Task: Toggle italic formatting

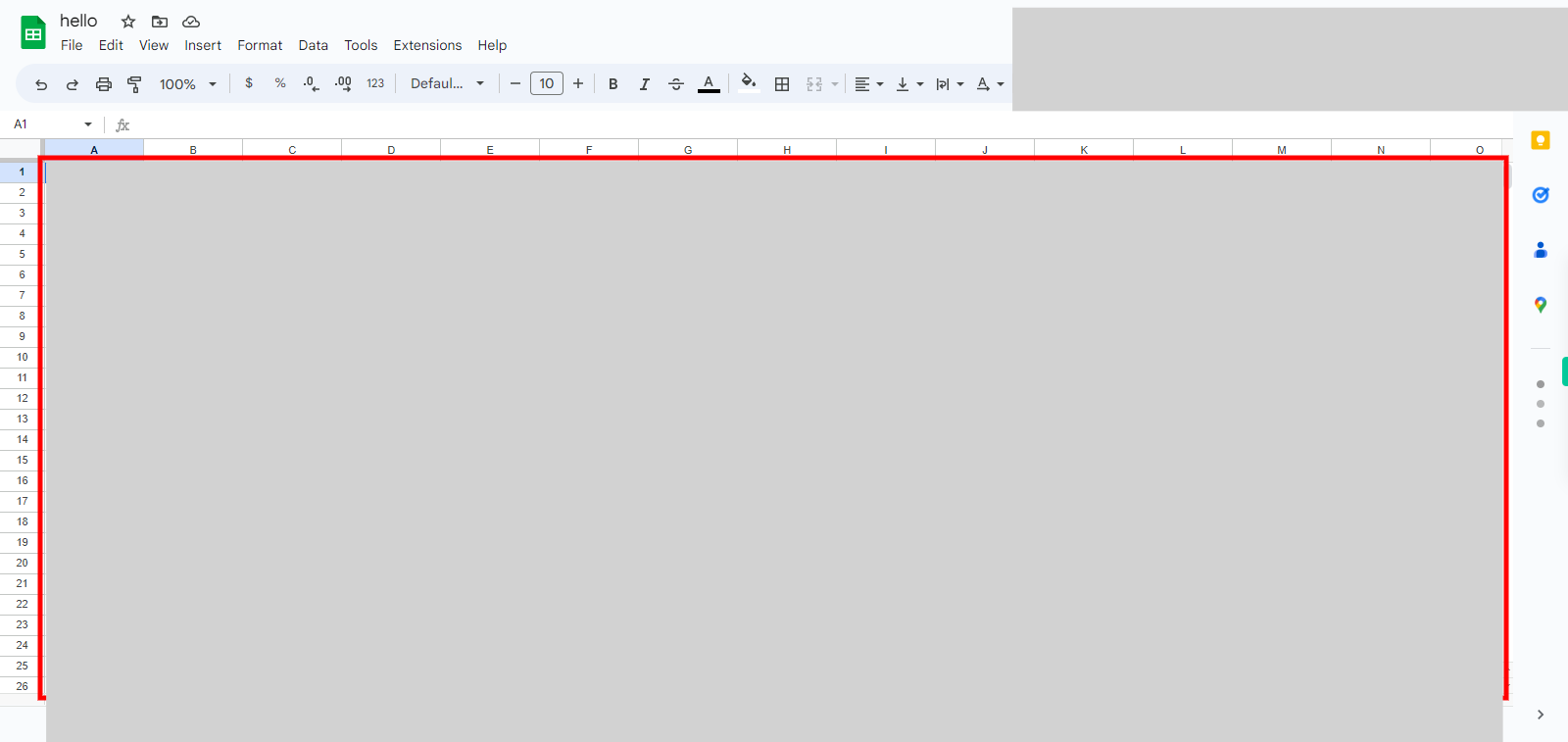Action: point(645,84)
